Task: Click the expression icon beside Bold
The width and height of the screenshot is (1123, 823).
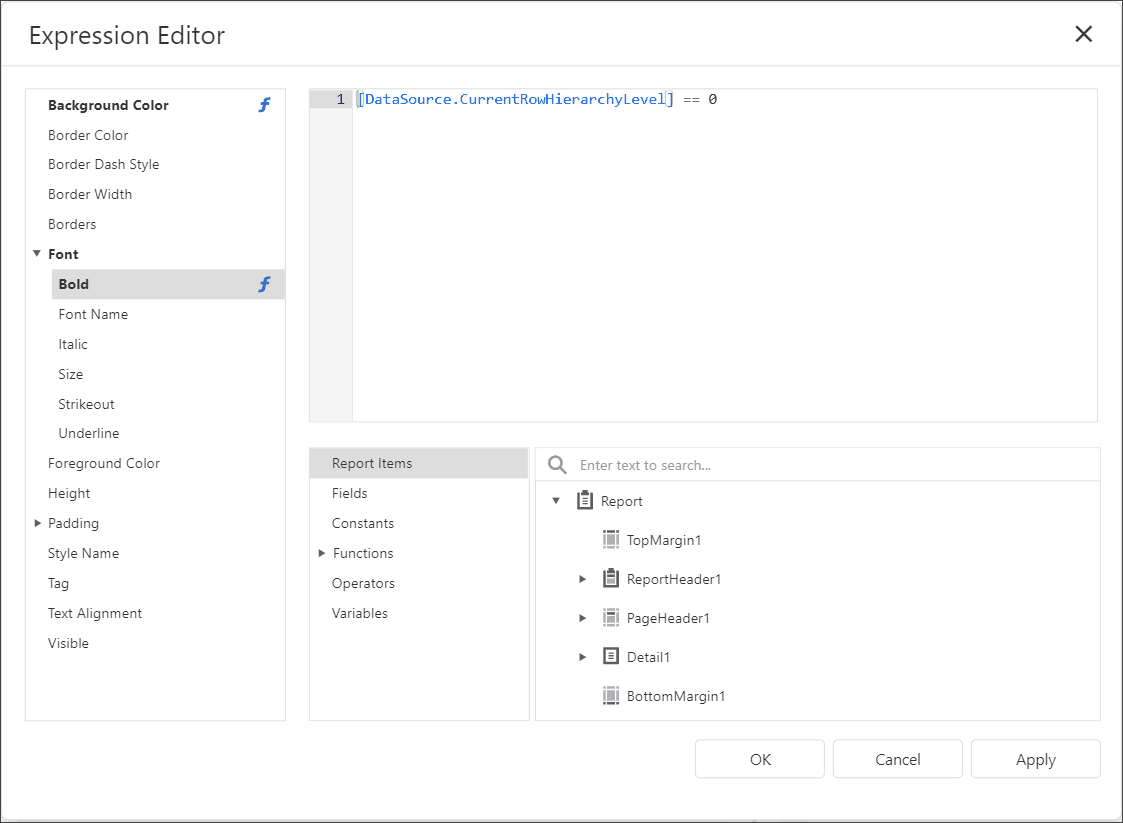Action: click(264, 284)
